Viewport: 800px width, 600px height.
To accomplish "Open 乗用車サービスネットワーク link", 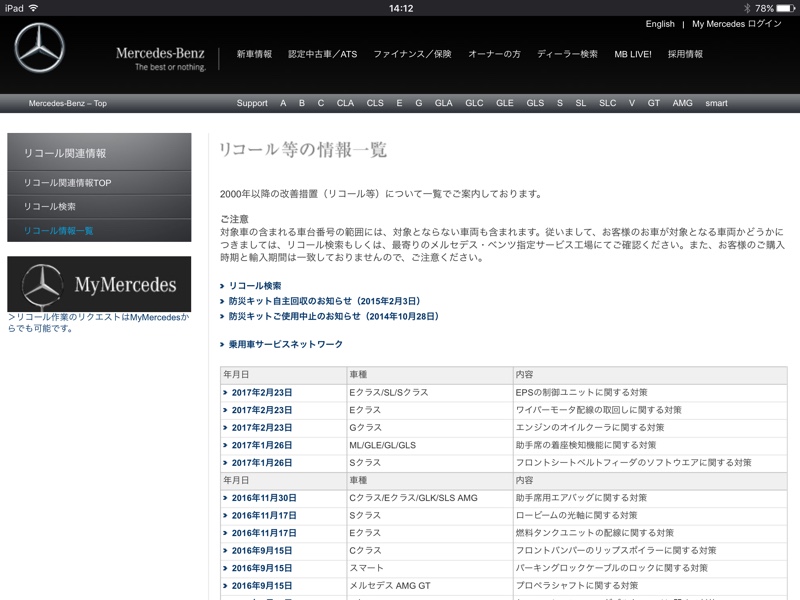I will pyautogui.click(x=286, y=344).
